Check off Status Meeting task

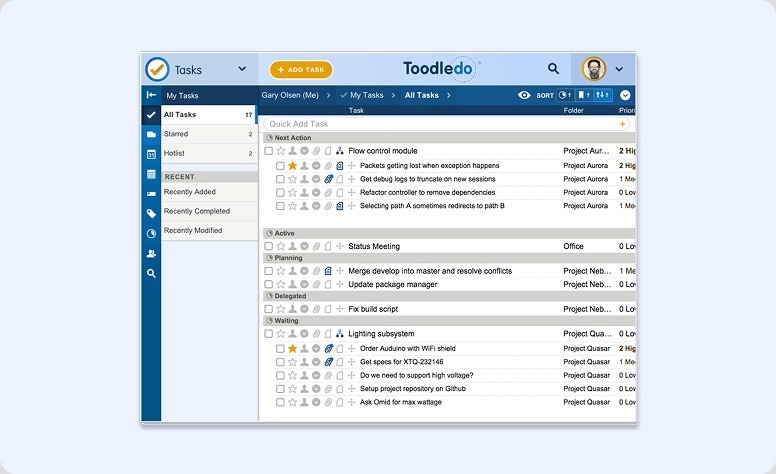tap(268, 246)
